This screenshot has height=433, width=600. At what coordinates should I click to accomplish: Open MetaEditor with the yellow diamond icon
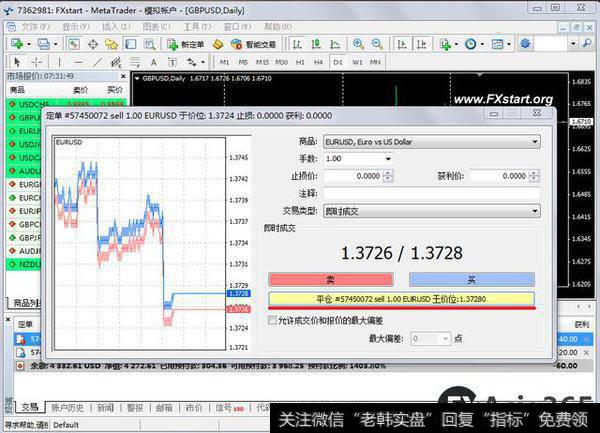click(x=218, y=44)
